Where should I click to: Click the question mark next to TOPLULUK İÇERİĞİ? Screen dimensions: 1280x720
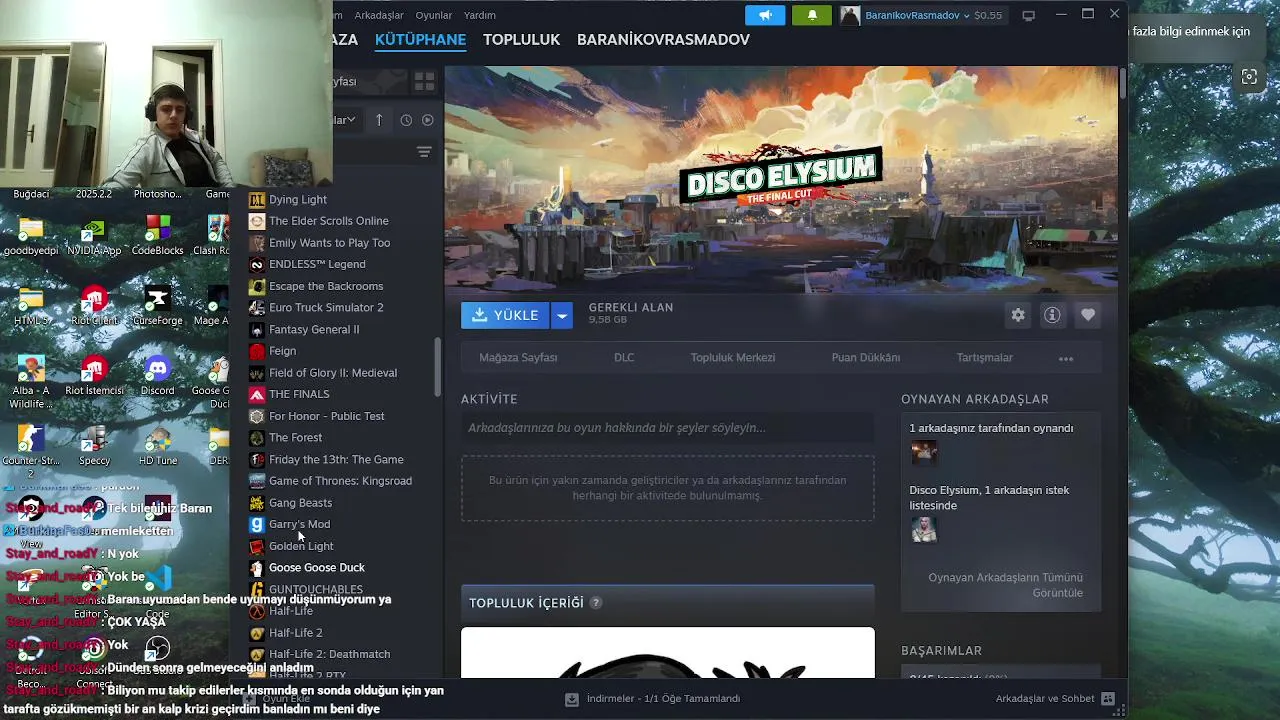(x=596, y=603)
